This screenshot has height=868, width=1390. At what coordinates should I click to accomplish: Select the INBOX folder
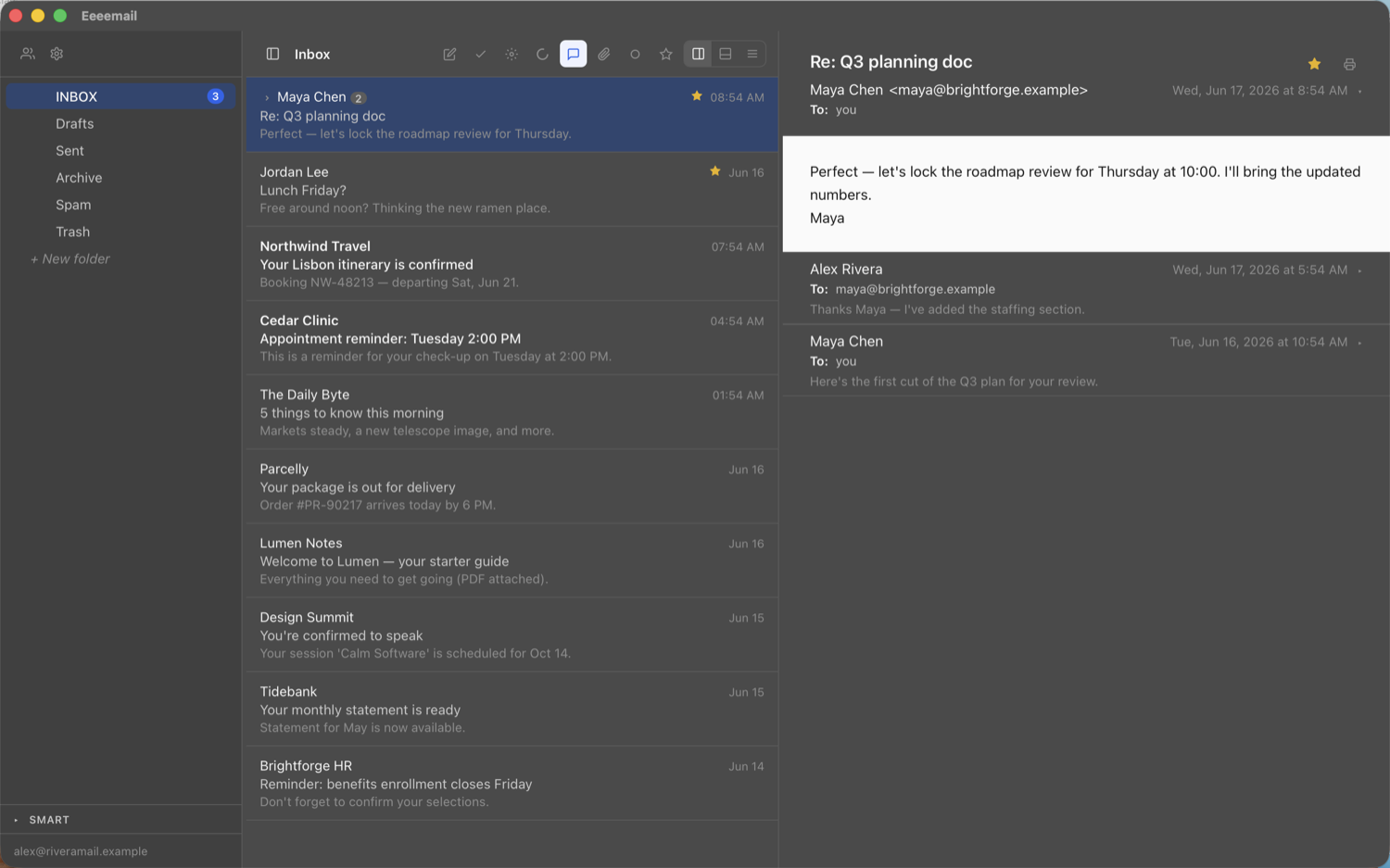pyautogui.click(x=120, y=96)
